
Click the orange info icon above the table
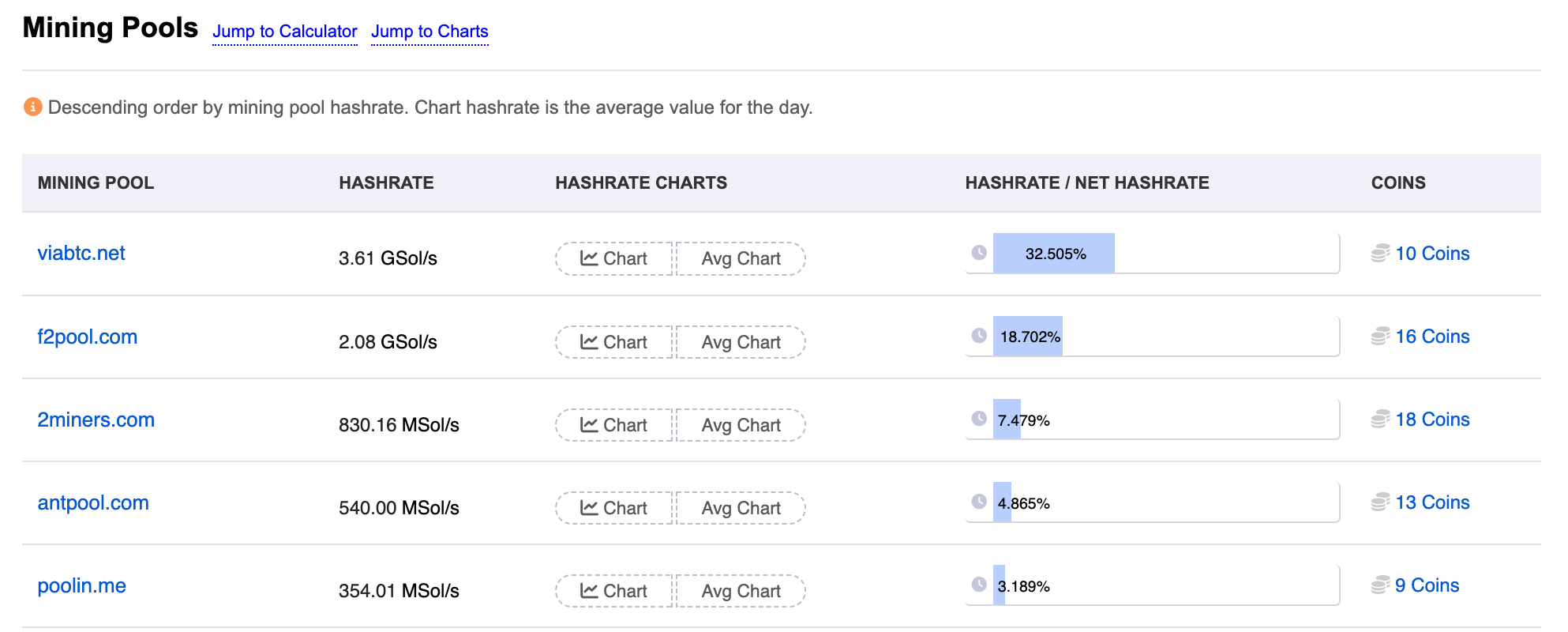32,107
